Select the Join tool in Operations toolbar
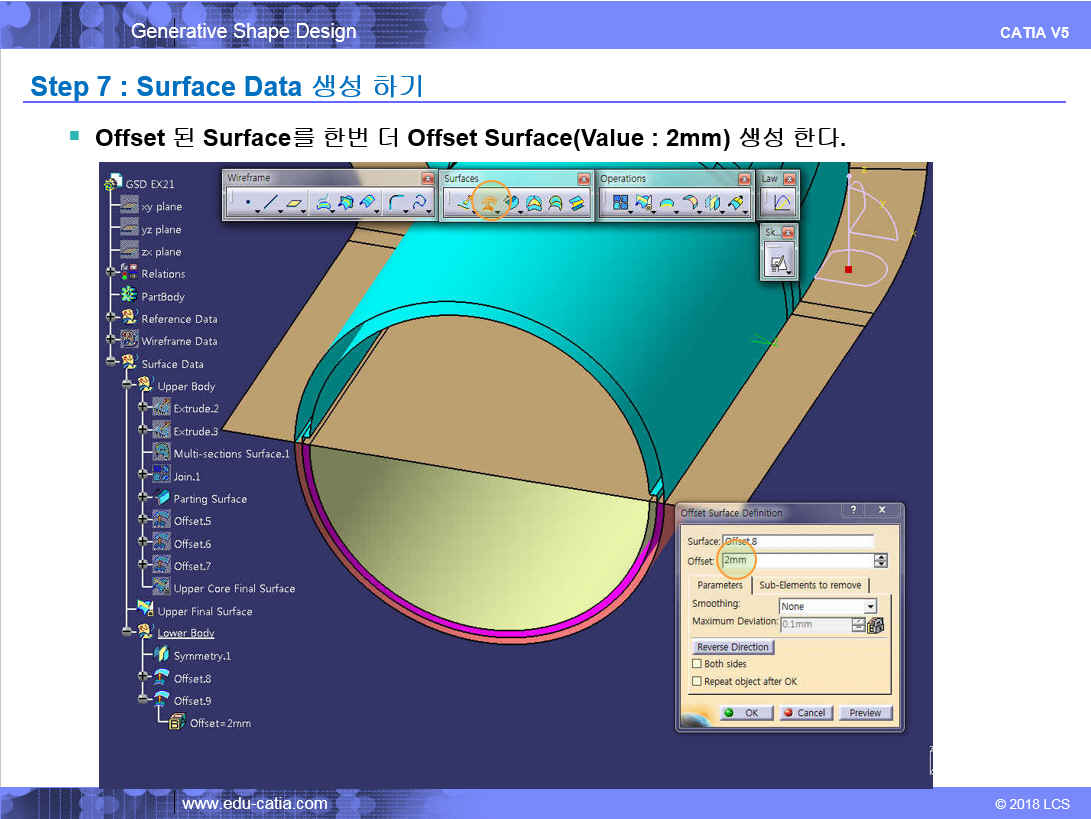 [x=620, y=204]
